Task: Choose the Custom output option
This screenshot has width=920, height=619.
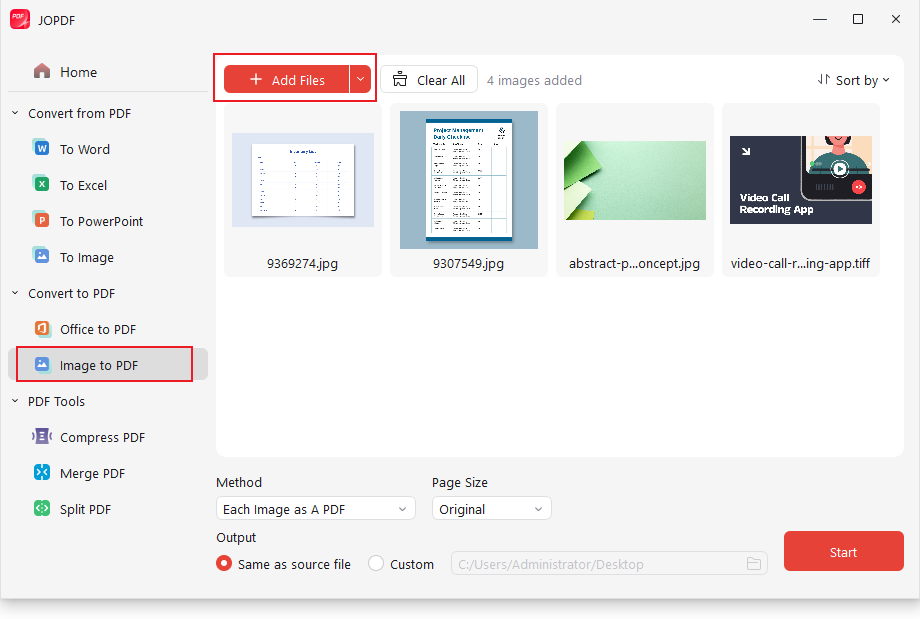Action: [x=376, y=563]
